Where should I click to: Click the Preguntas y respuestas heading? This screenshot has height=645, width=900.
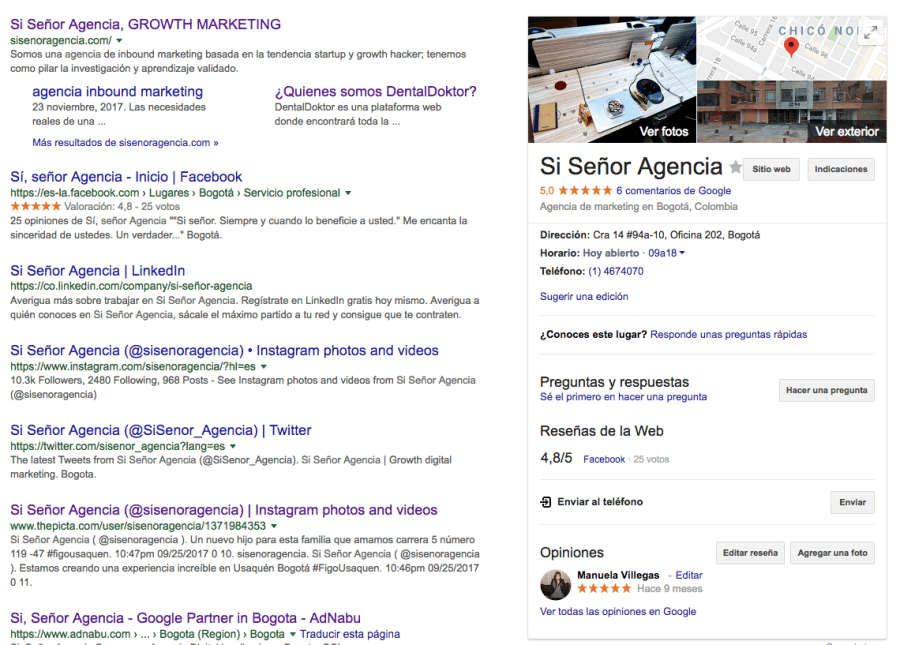614,382
